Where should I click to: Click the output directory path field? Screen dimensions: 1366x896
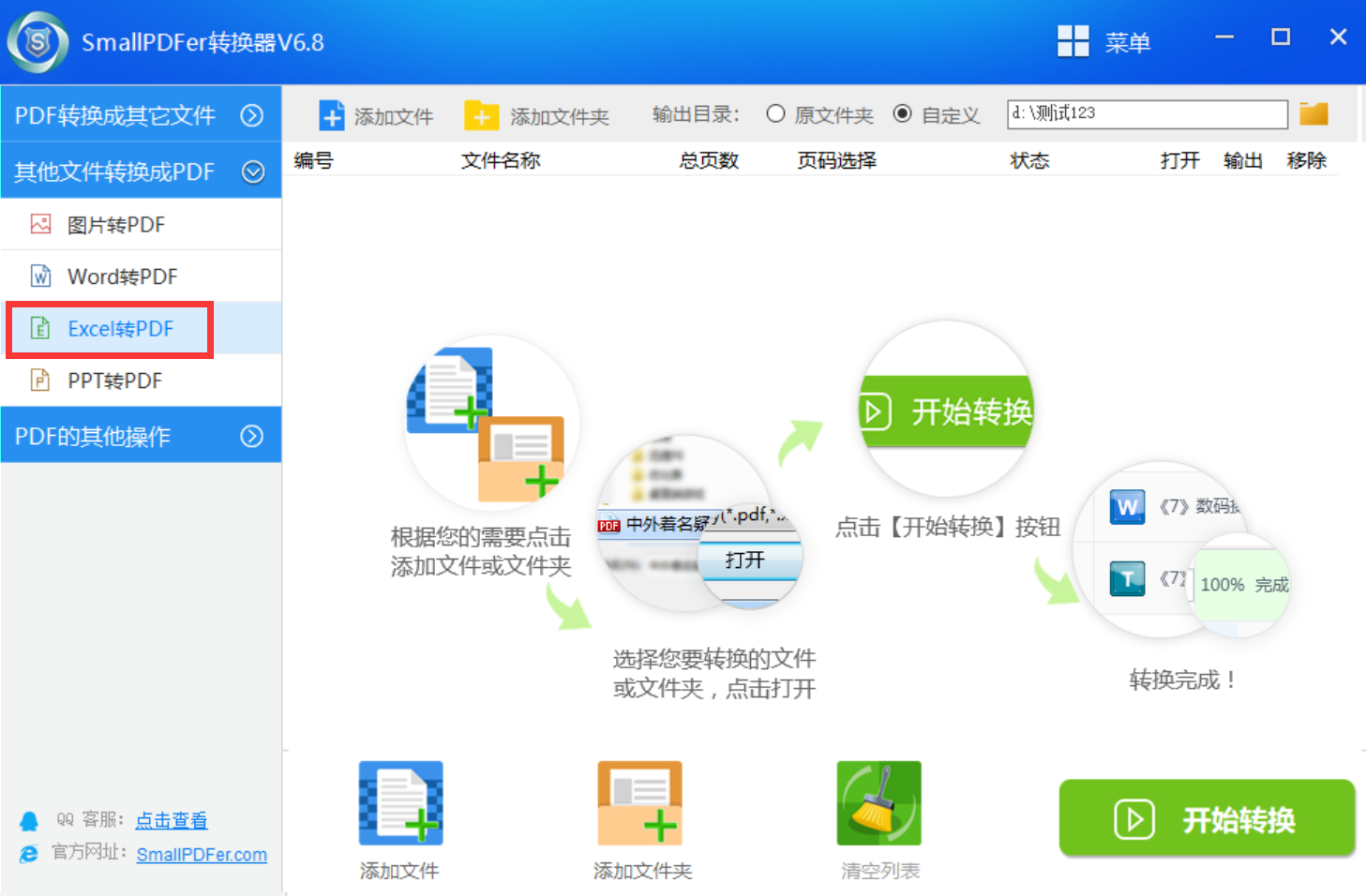1147,114
